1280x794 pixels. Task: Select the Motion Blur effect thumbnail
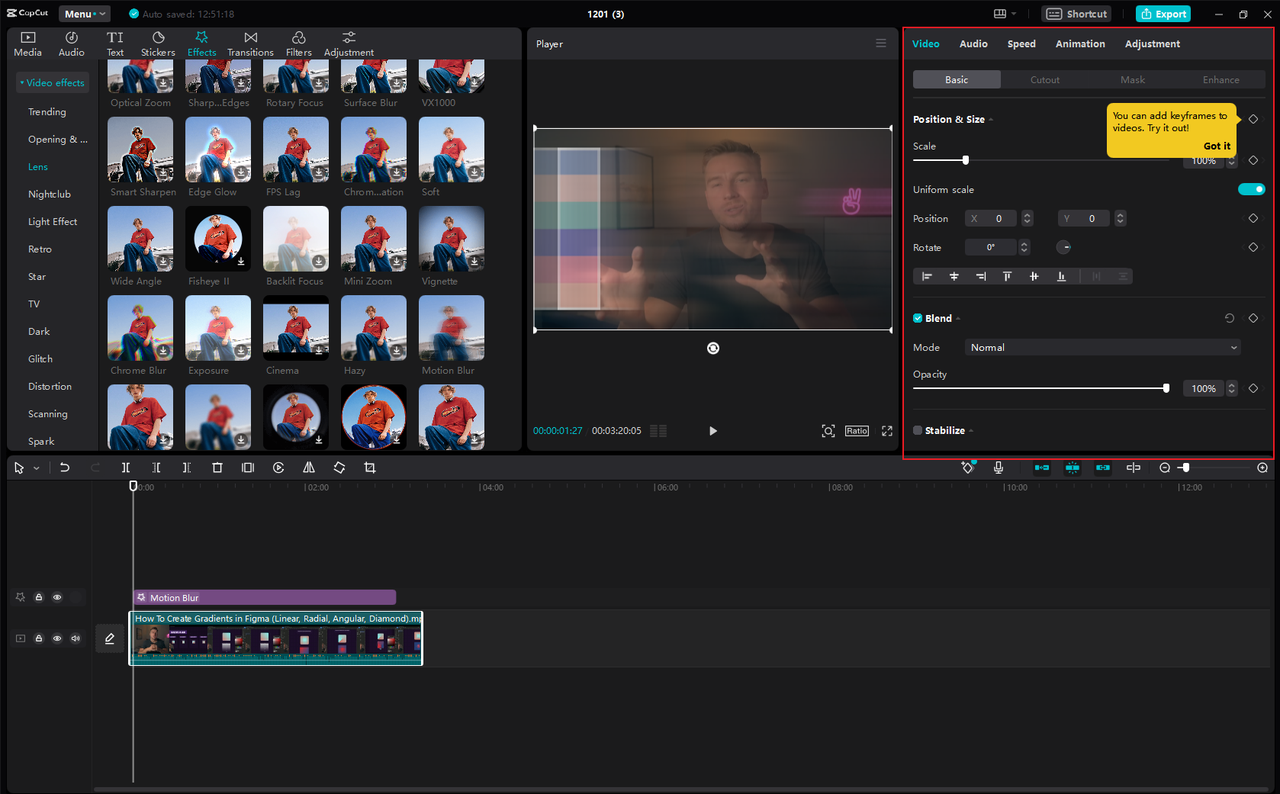click(x=451, y=328)
